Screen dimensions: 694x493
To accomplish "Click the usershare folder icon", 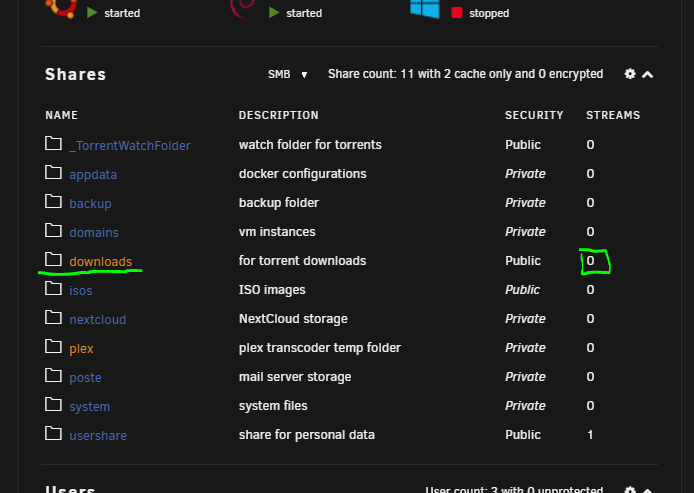I will click(x=54, y=433).
